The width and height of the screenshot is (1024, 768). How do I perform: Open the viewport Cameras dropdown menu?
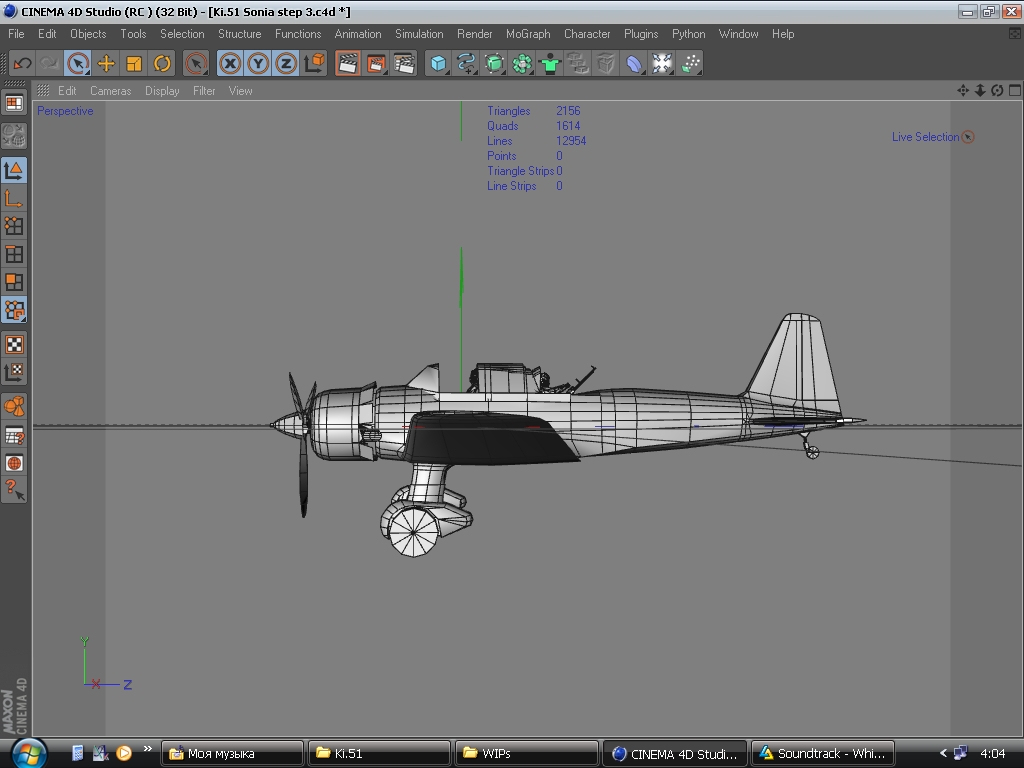point(110,91)
